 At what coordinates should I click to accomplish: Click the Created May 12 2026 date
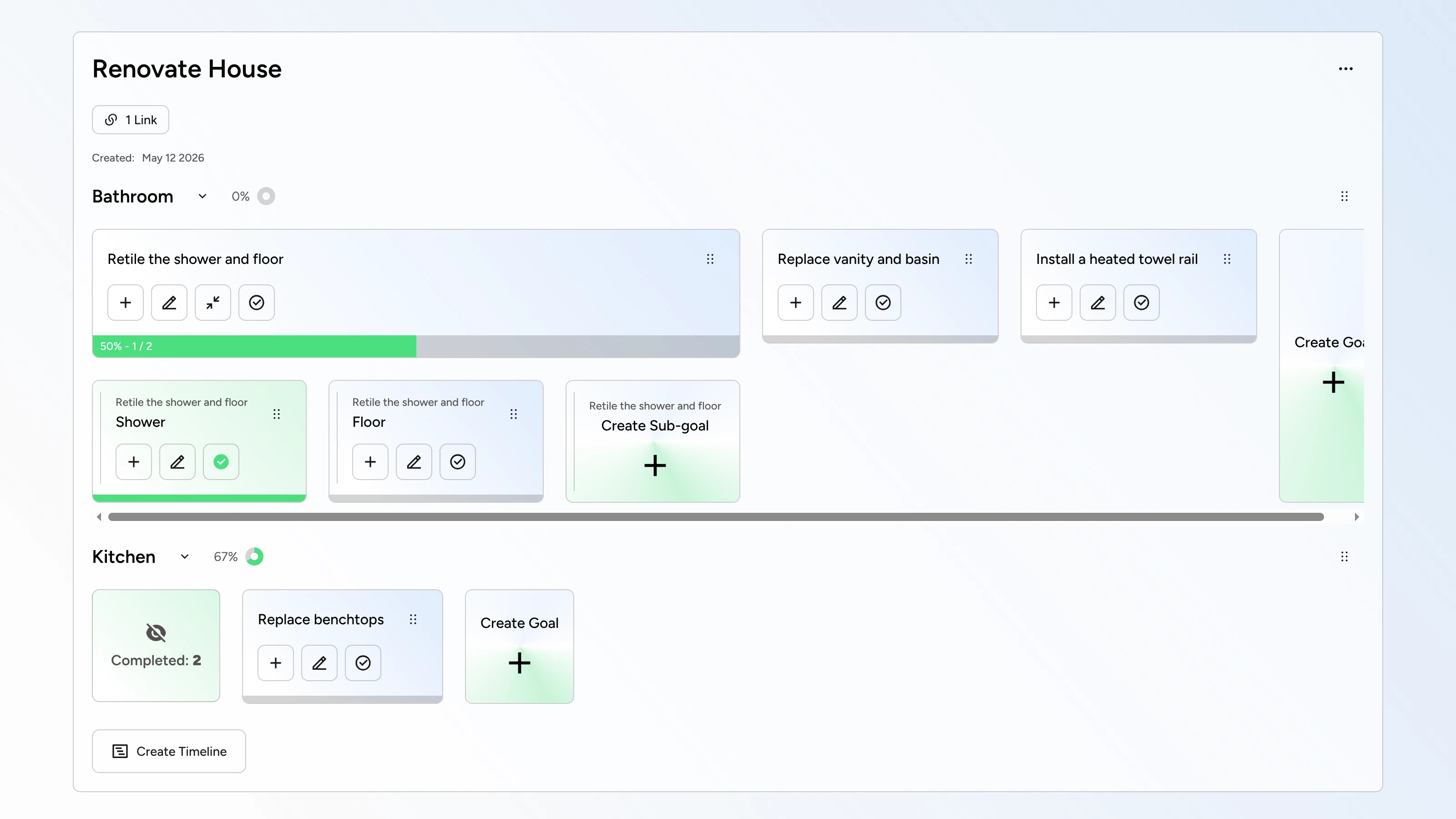[173, 158]
